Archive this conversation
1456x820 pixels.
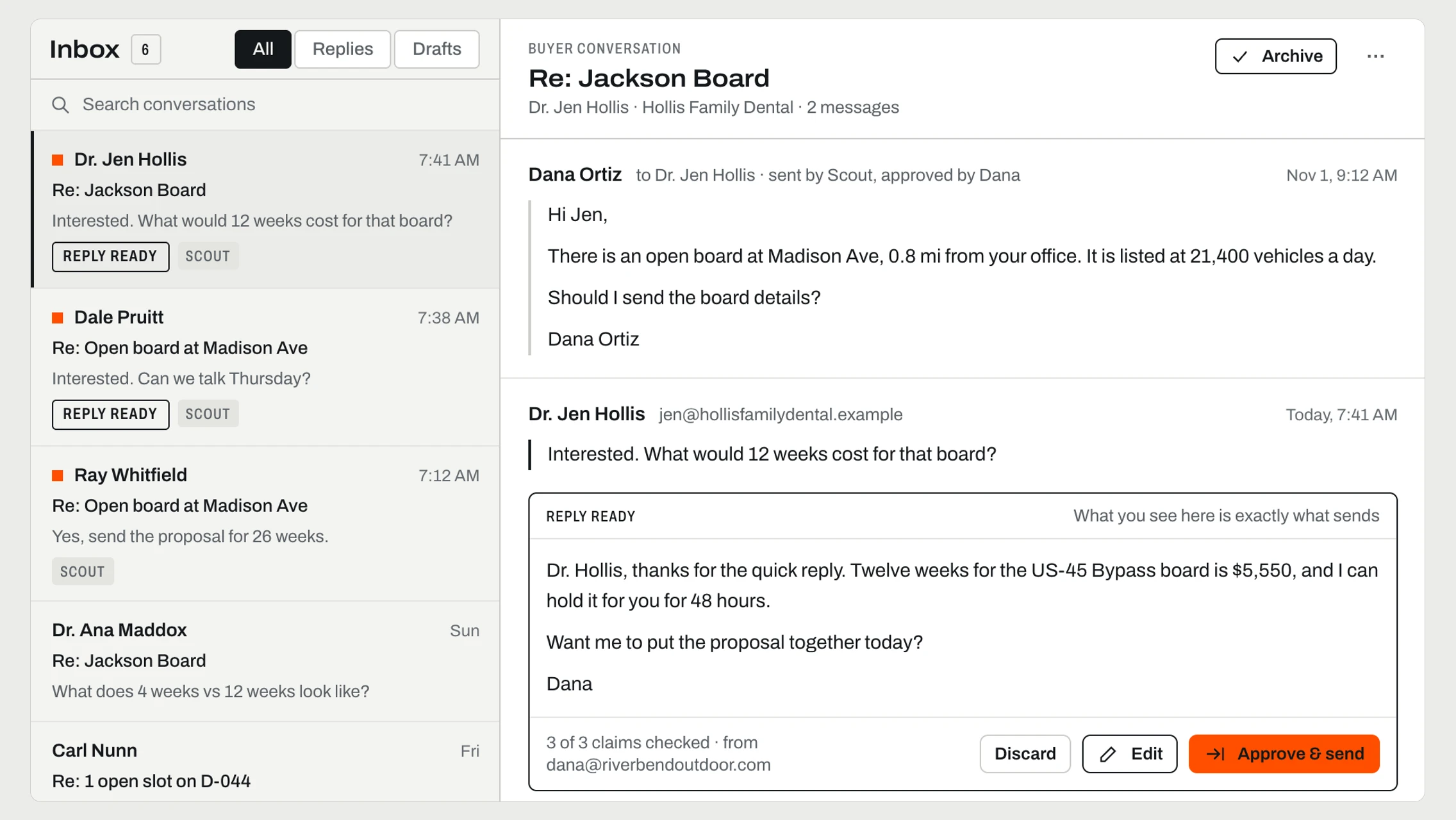pyautogui.click(x=1275, y=56)
